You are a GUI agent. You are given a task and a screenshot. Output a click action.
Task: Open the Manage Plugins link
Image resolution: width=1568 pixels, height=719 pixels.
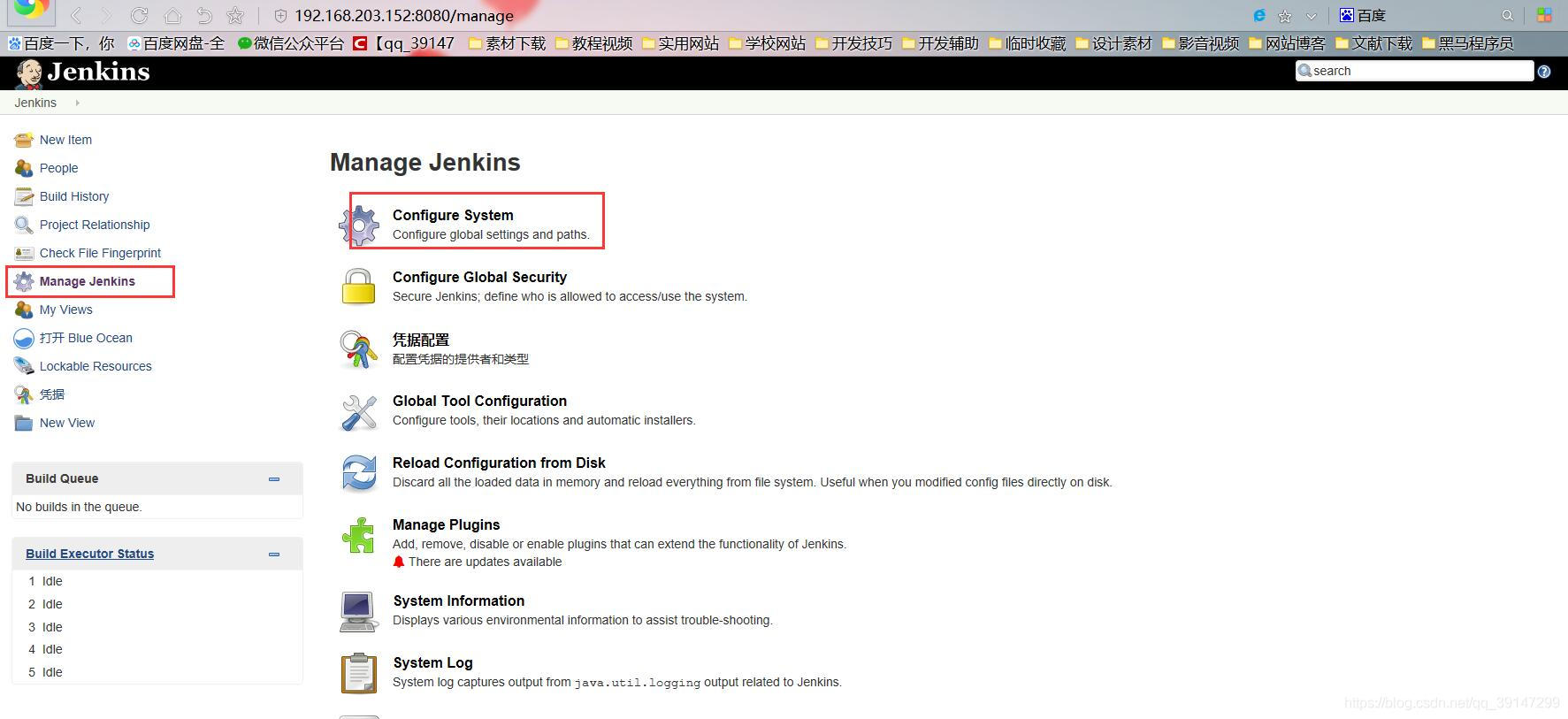(x=446, y=524)
